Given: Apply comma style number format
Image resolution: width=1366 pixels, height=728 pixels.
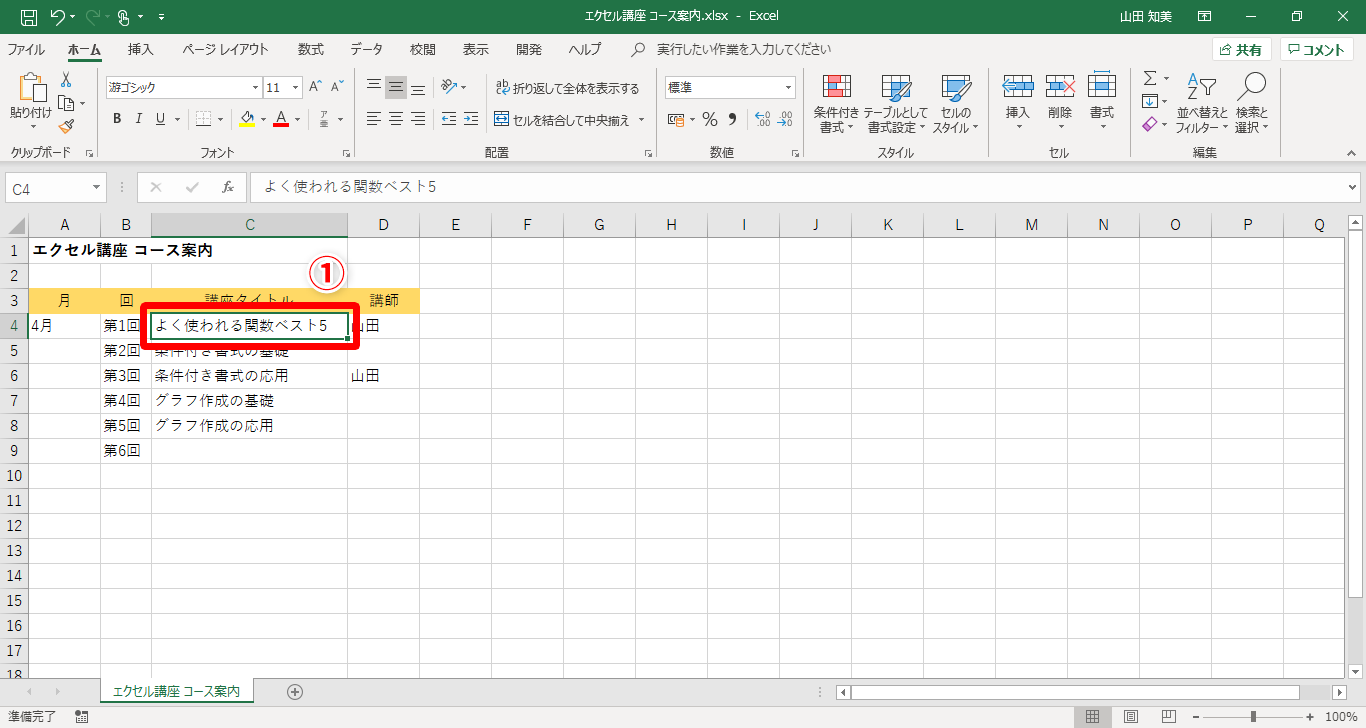Looking at the screenshot, I should click(732, 119).
